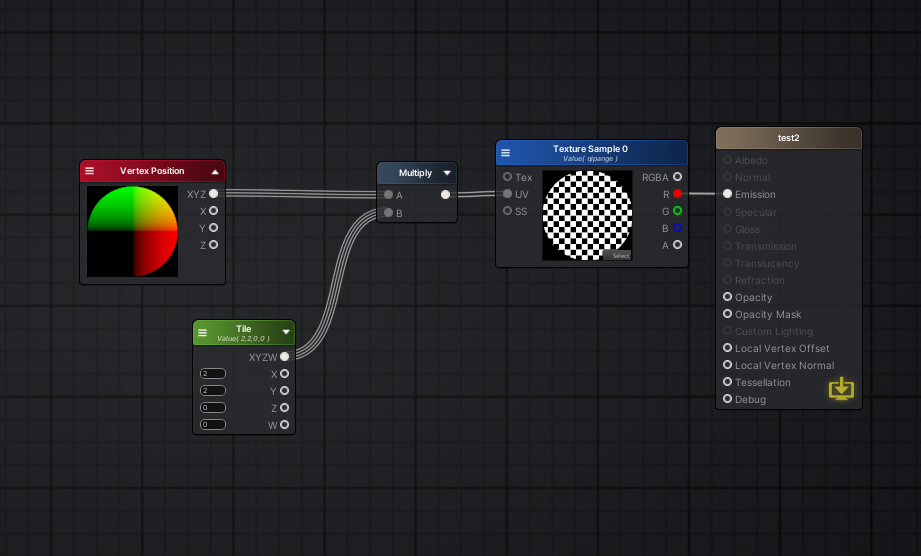Click the Tile X value input field
Screen dimensions: 921x556
[212, 374]
